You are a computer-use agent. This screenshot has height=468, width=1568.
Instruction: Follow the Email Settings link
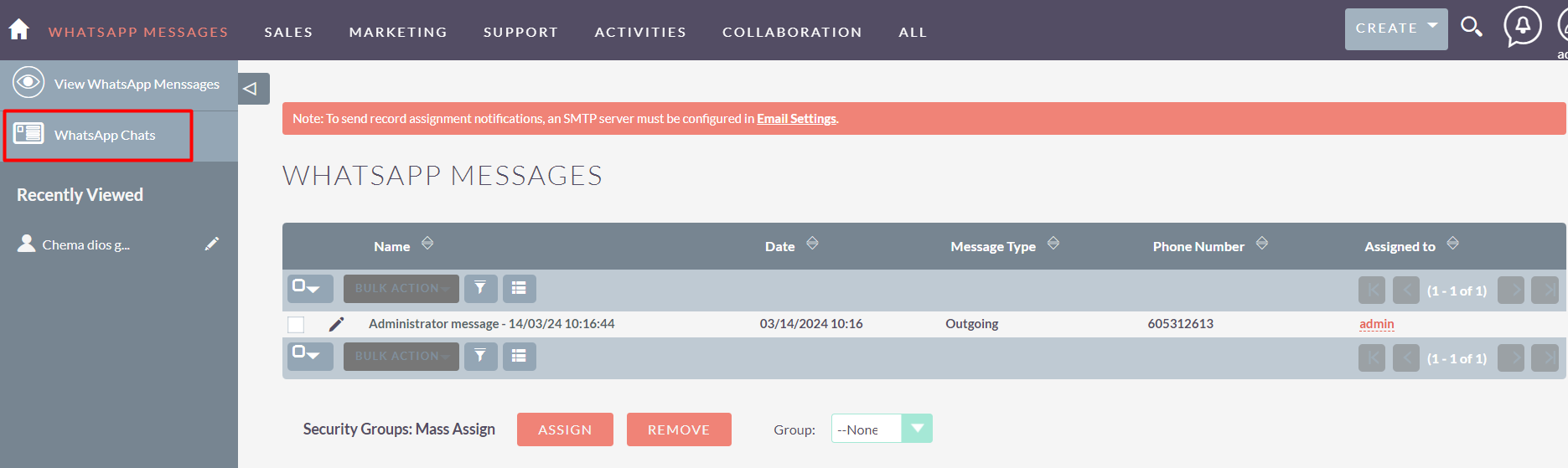coord(796,119)
